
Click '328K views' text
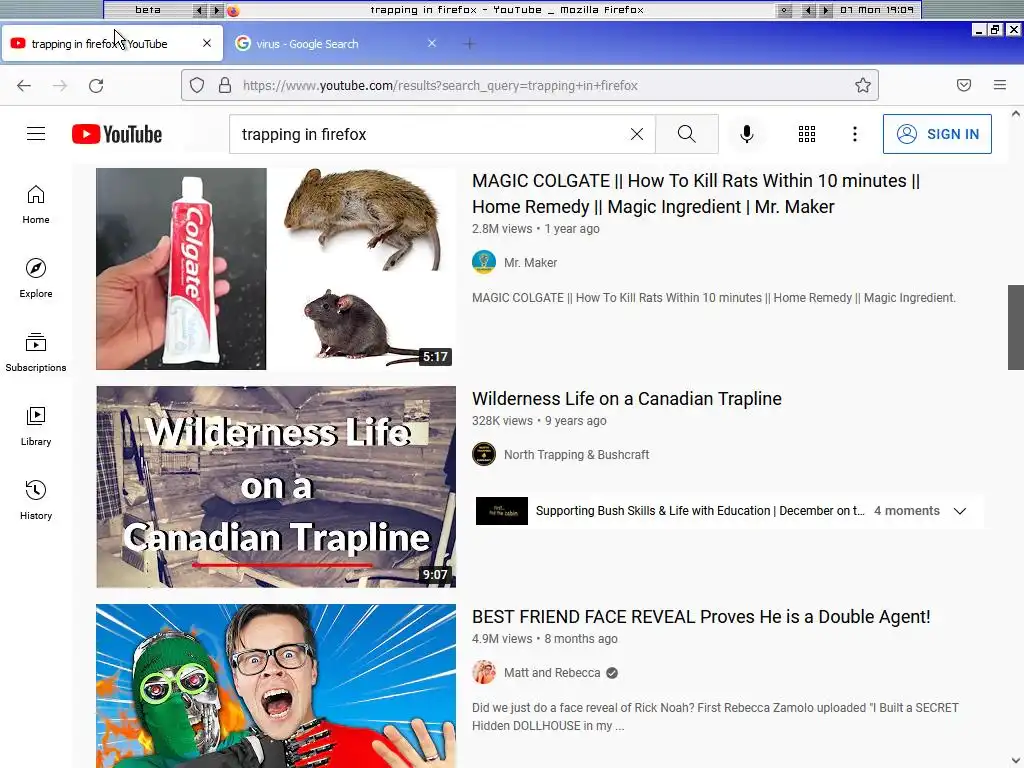(502, 421)
